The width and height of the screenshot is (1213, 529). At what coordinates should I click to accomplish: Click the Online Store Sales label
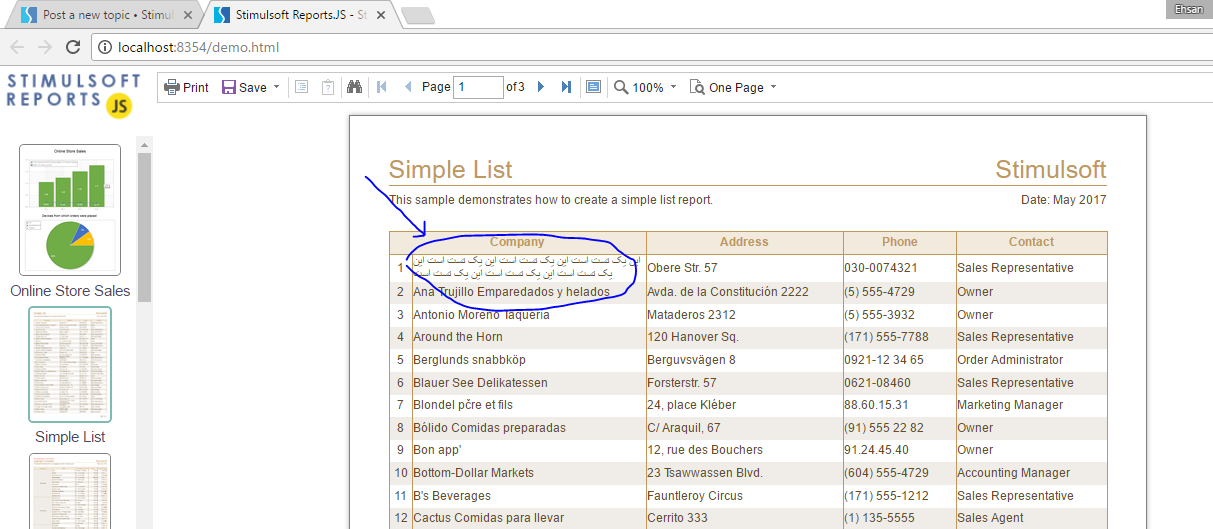point(70,291)
